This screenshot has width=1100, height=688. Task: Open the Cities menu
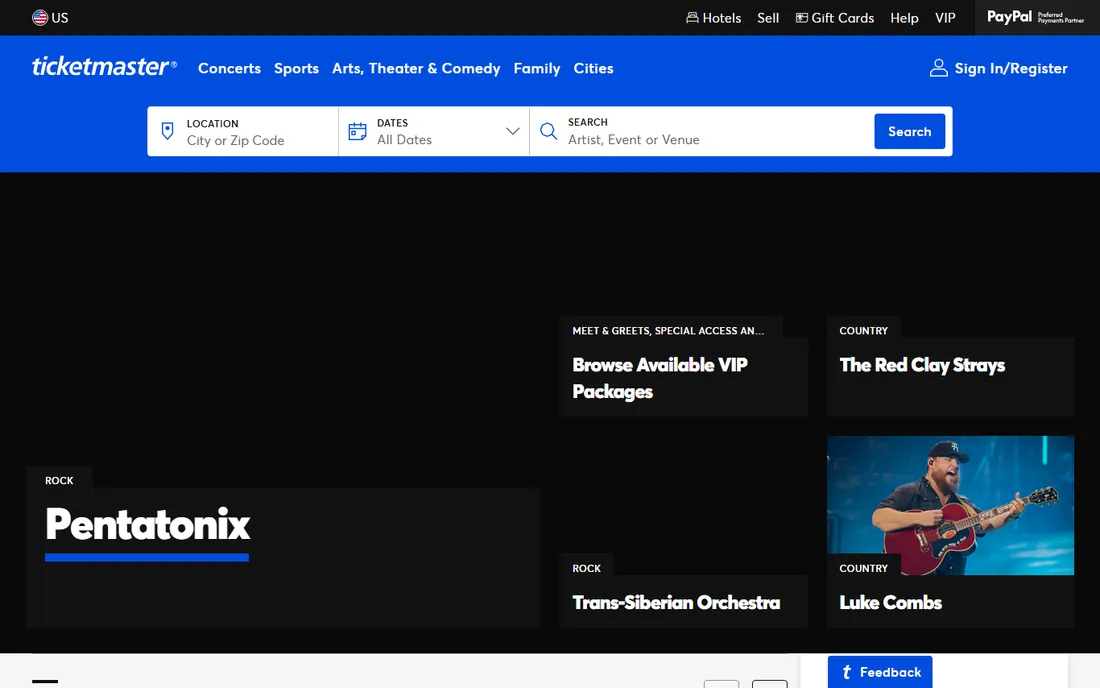pyautogui.click(x=593, y=68)
